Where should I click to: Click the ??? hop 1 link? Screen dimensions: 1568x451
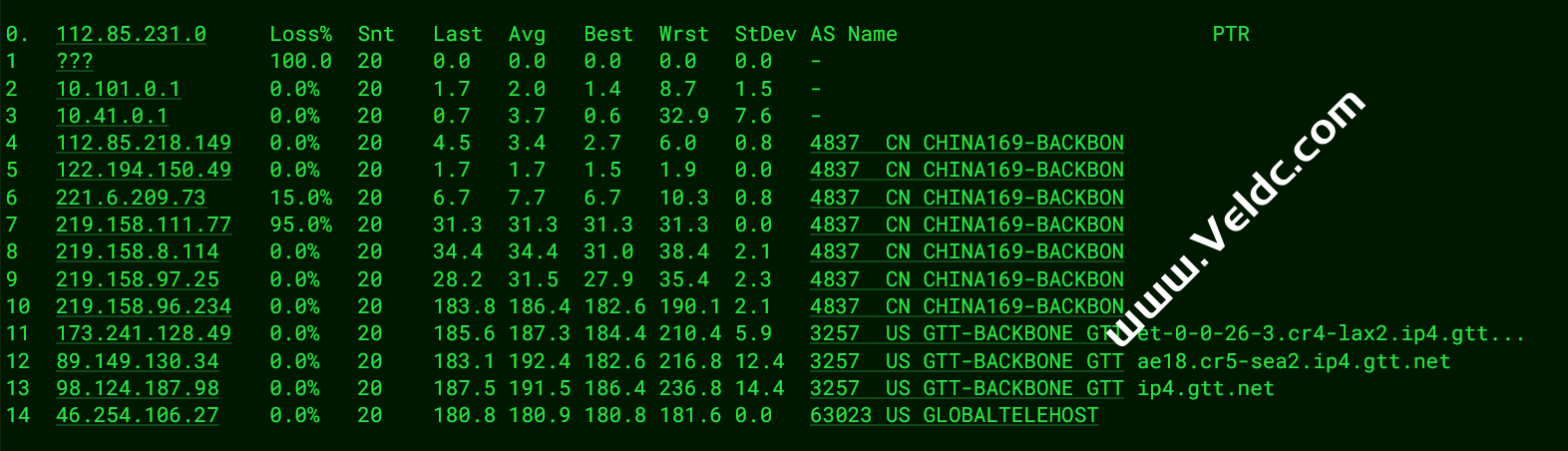[x=75, y=61]
